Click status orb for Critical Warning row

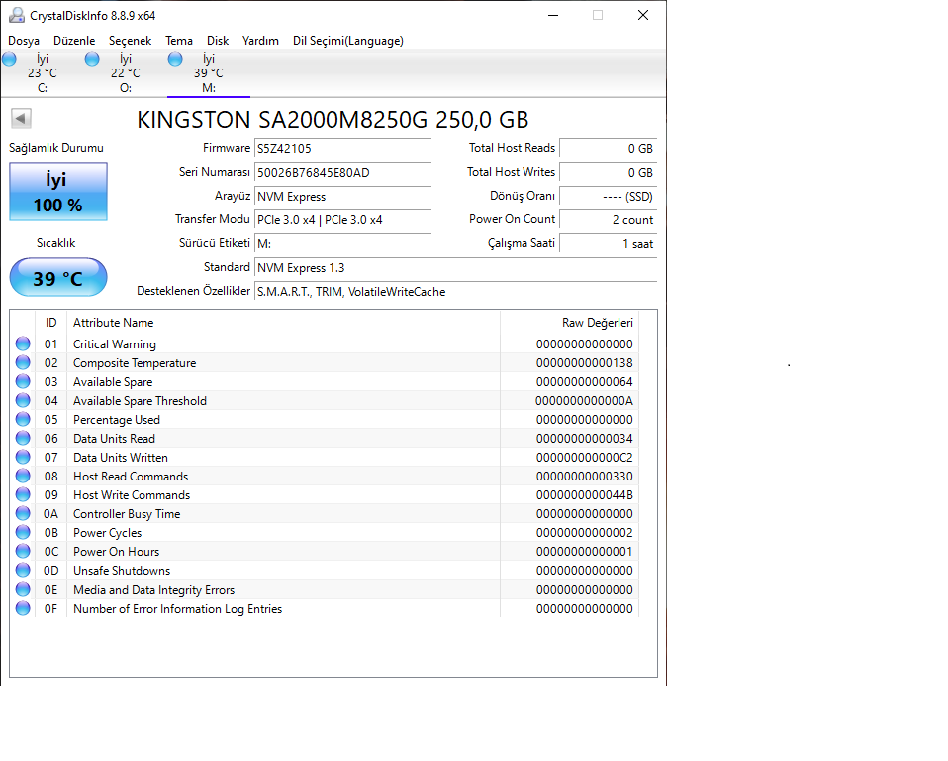point(23,344)
